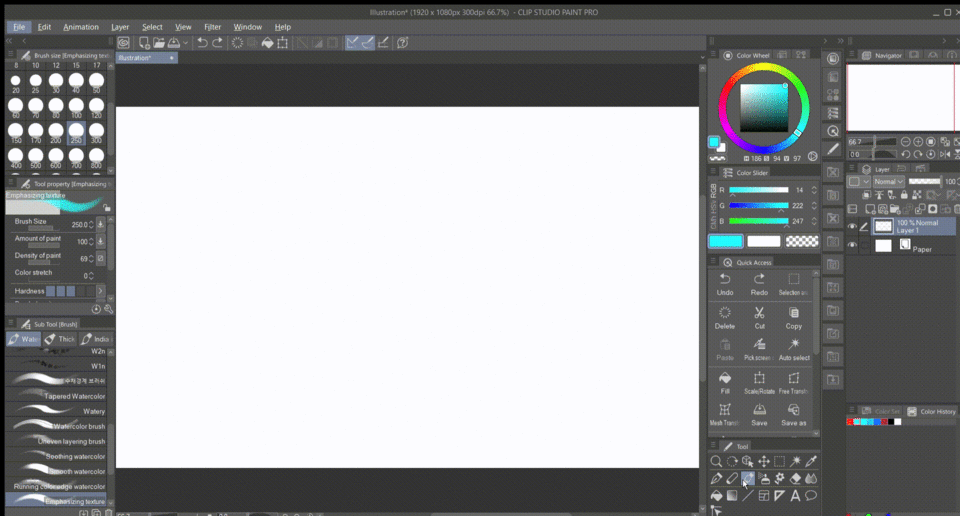Select brush size preset 300
The height and width of the screenshot is (516, 960).
click(96, 133)
